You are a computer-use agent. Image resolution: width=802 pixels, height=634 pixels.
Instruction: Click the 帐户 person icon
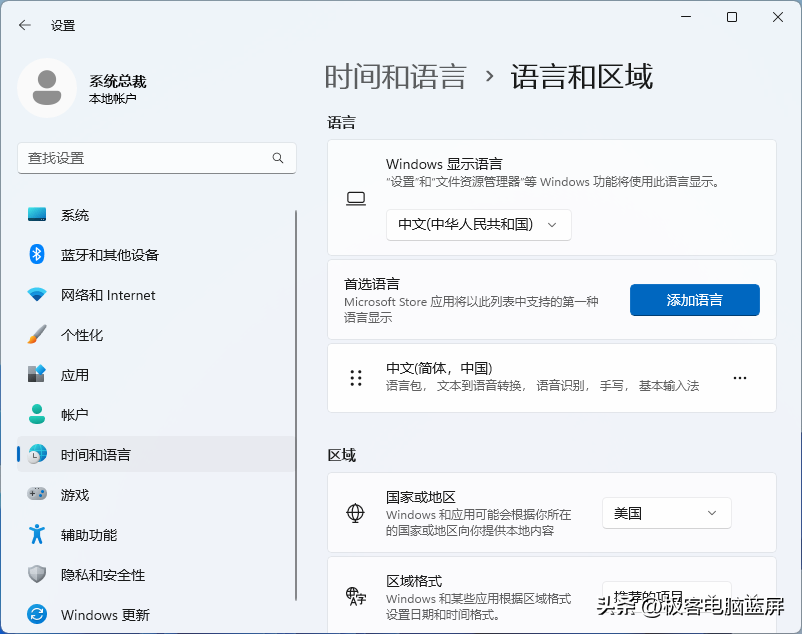37,414
